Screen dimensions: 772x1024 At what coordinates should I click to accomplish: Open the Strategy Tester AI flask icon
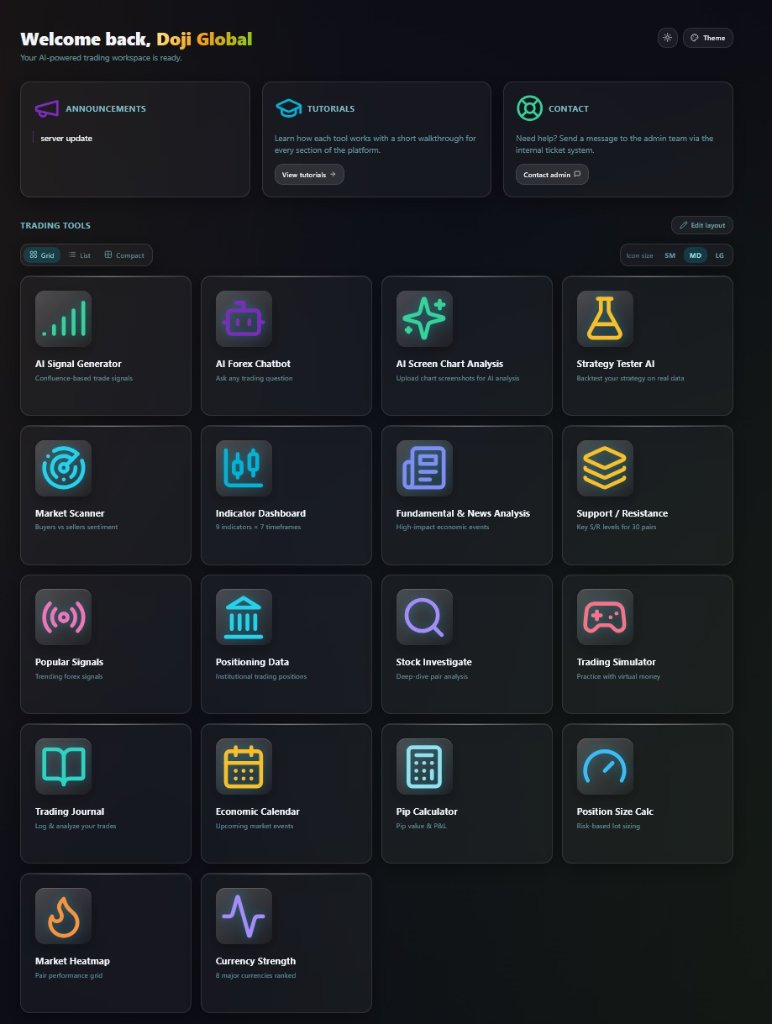(x=605, y=319)
